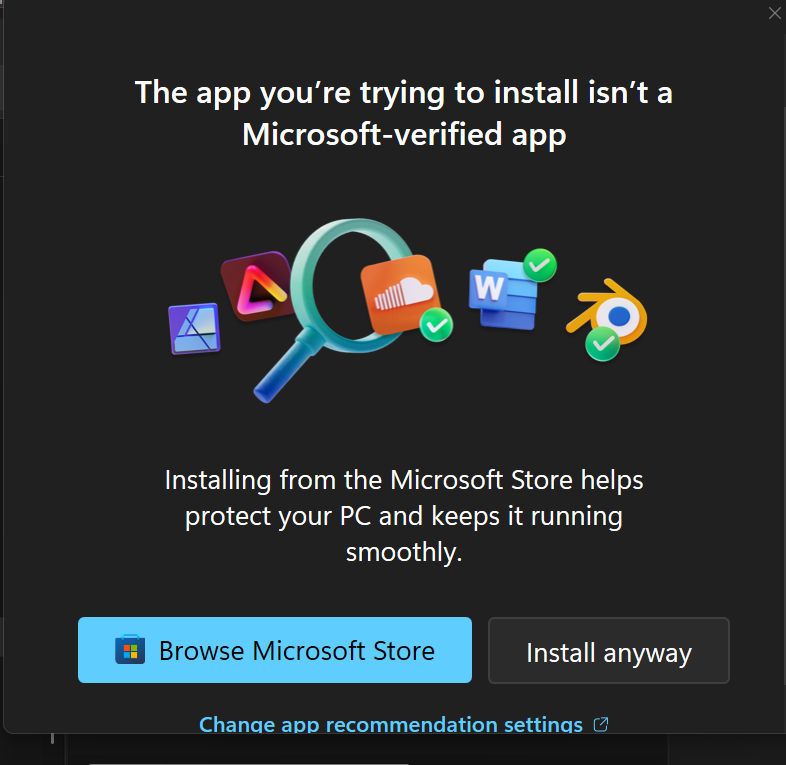The image size is (786, 765).
Task: Click green checkmark badge on Blender icon
Action: point(603,344)
